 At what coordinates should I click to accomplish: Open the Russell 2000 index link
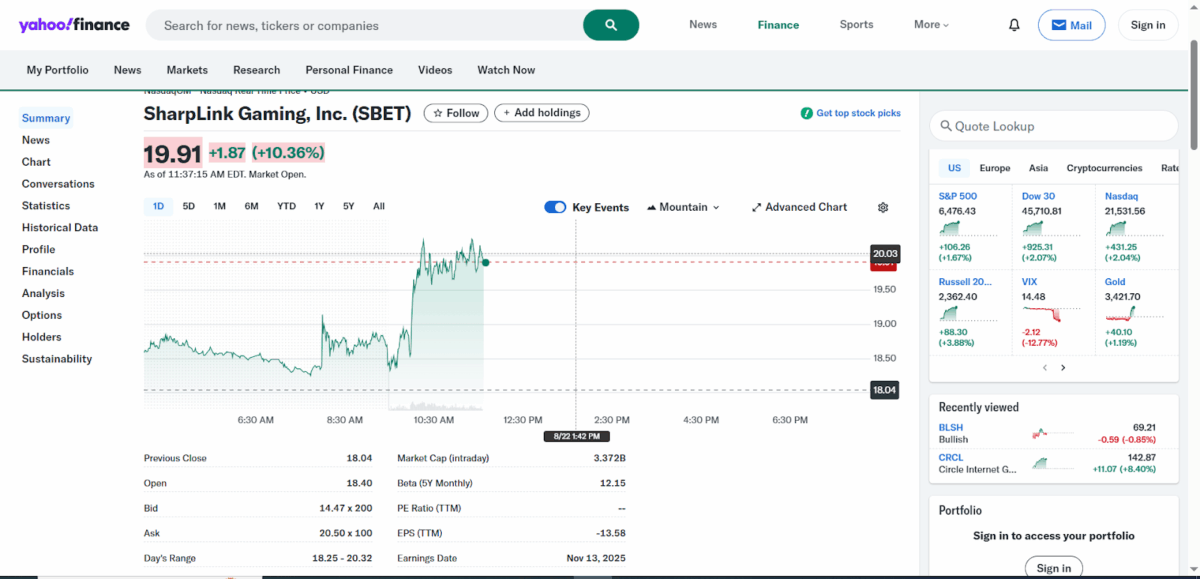click(x=965, y=282)
